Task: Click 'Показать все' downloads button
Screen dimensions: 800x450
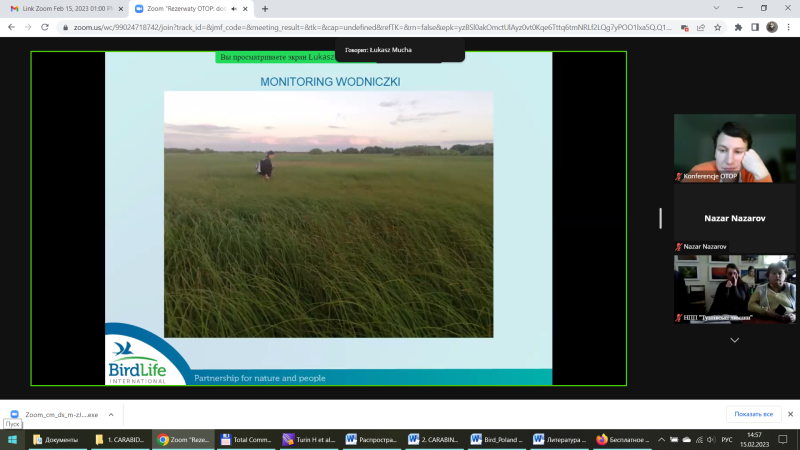Action: pos(753,414)
